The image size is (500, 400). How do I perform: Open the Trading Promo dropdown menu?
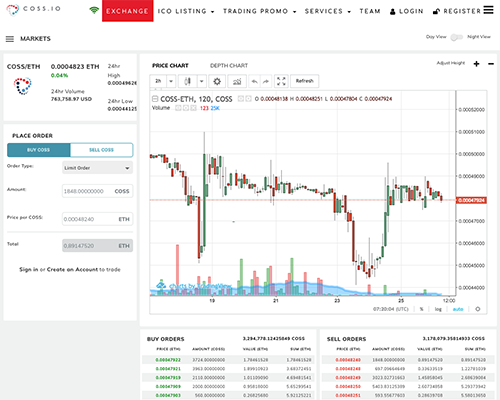pyautogui.click(x=259, y=11)
